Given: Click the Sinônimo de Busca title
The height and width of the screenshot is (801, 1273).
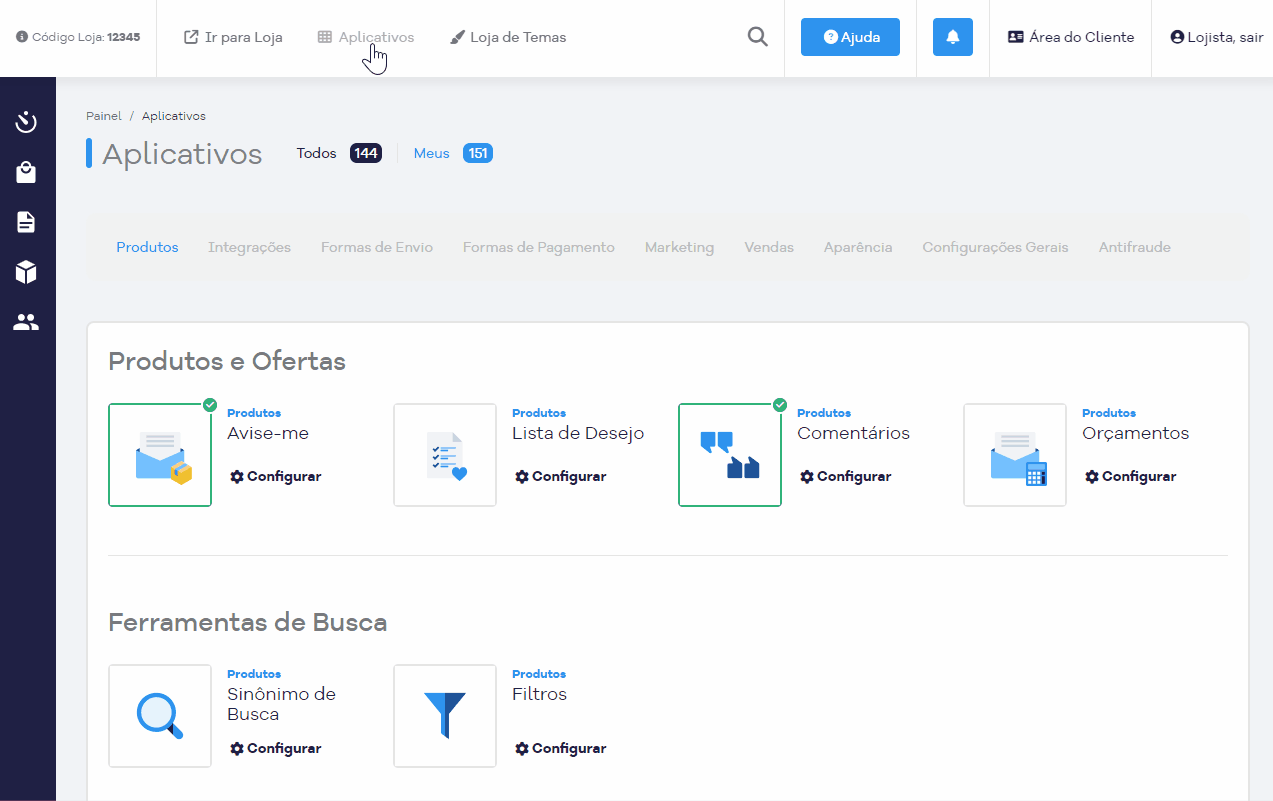Looking at the screenshot, I should [x=281, y=704].
